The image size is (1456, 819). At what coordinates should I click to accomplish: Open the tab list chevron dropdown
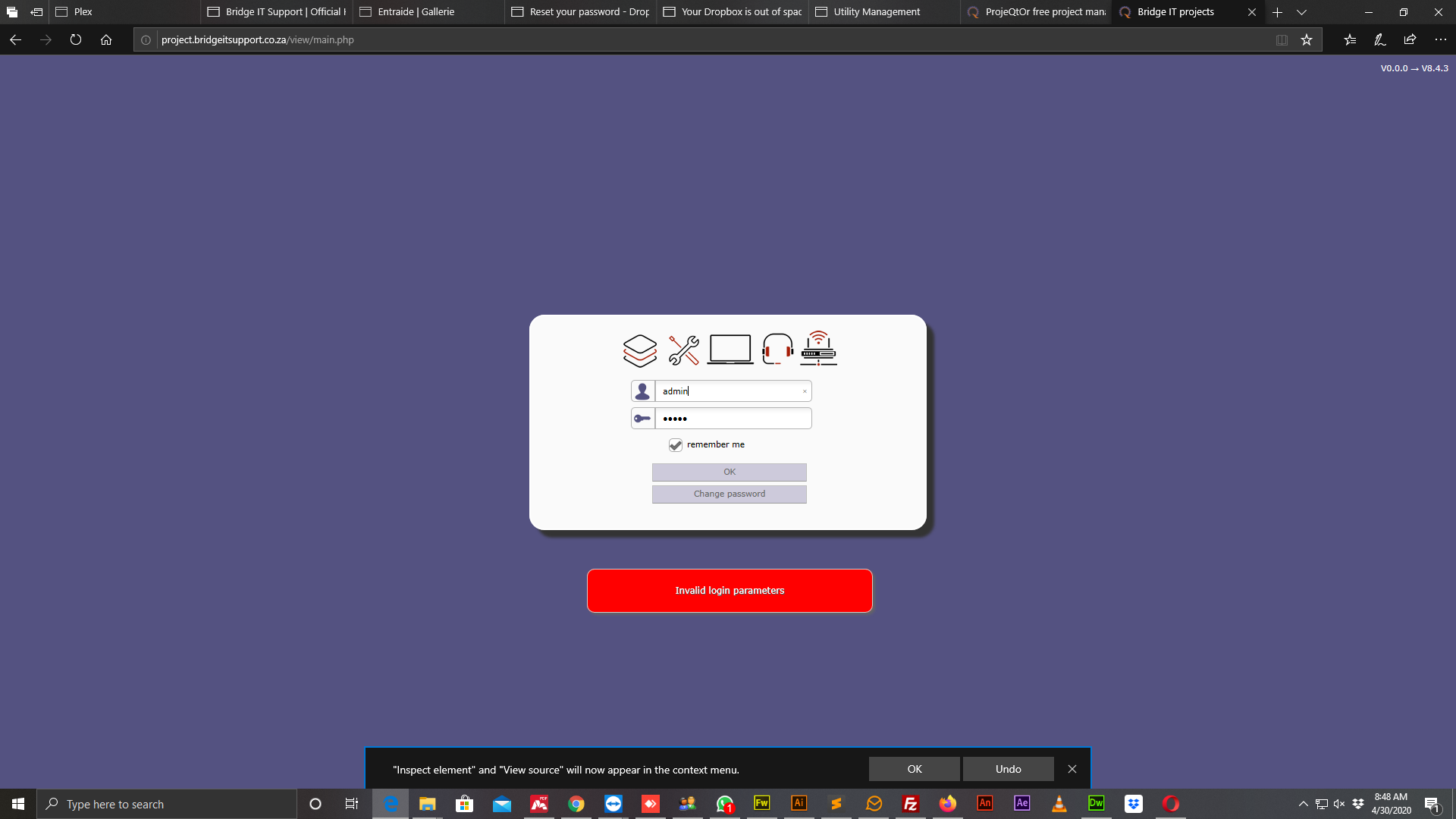pos(1301,12)
